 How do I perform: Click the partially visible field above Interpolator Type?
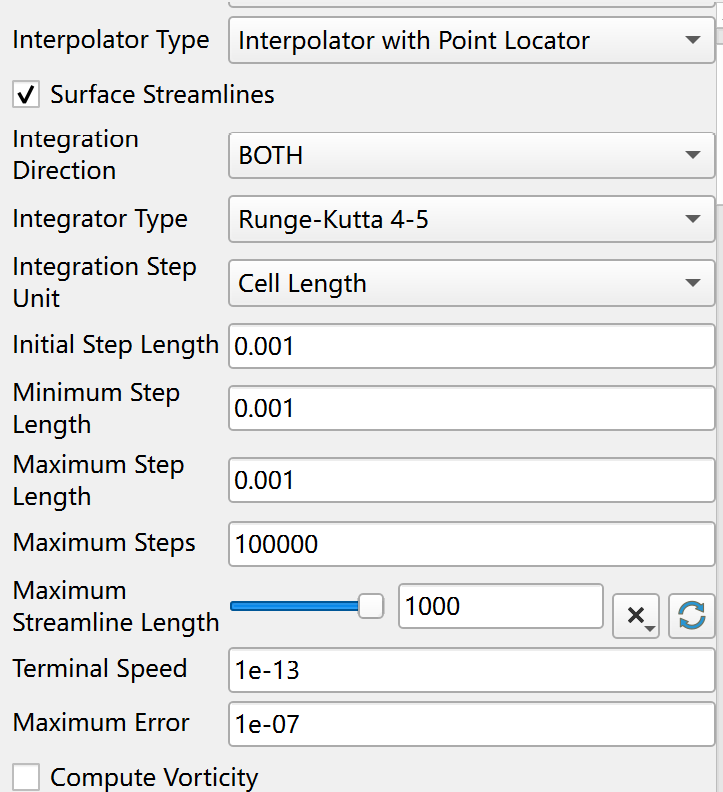[471, 4]
